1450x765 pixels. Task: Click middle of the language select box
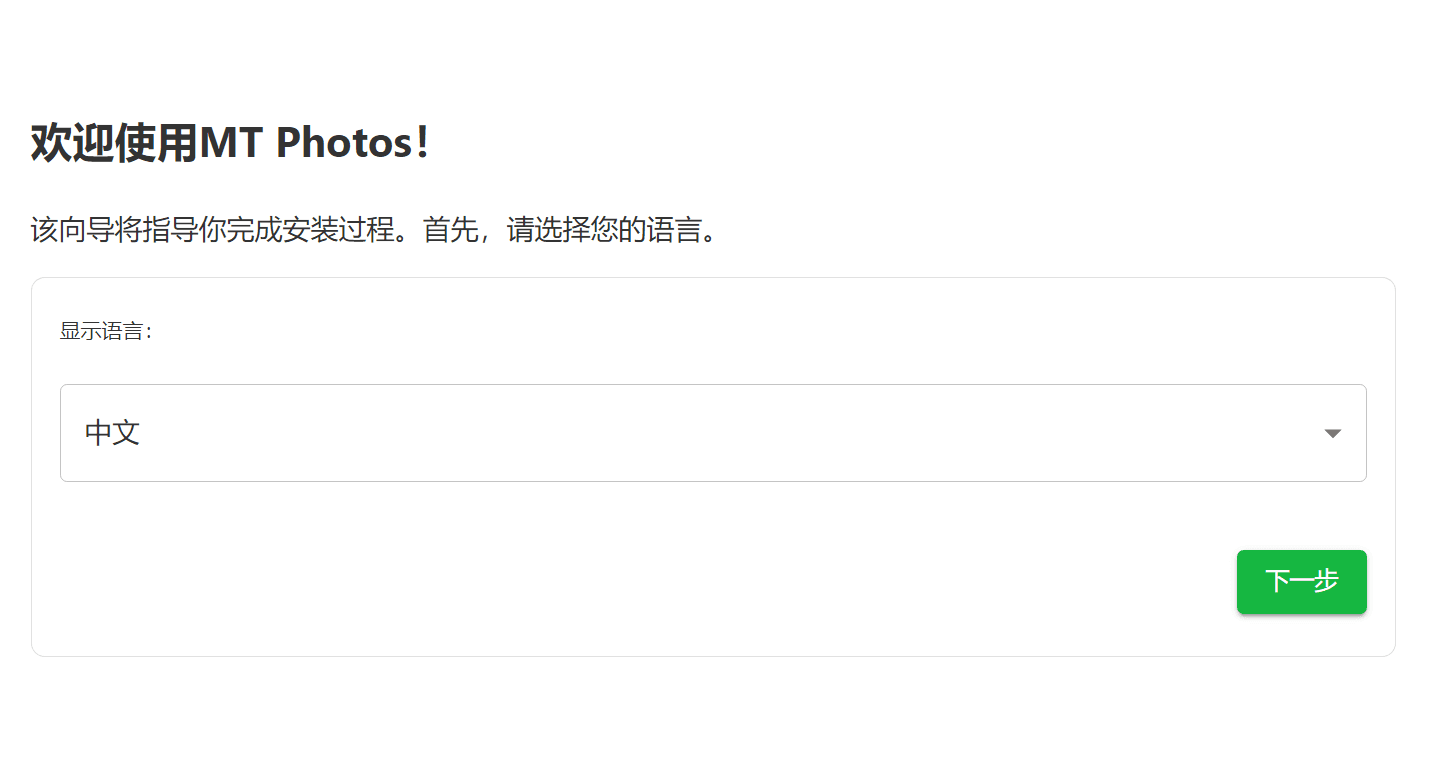713,433
